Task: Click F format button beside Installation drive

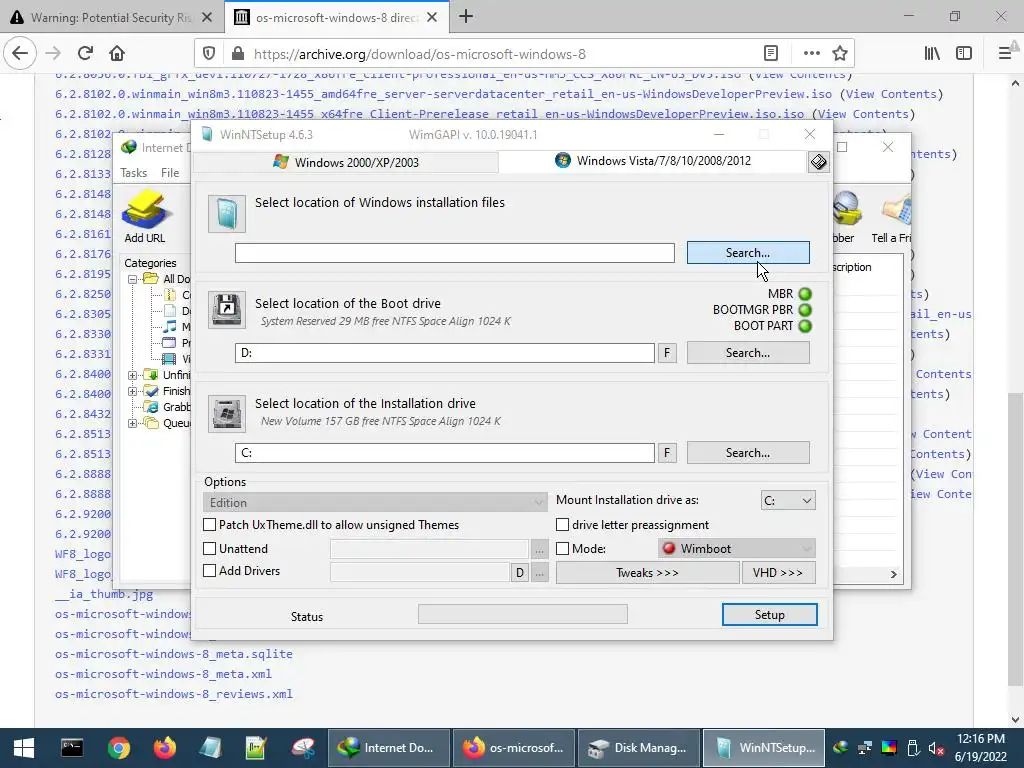Action: [667, 453]
